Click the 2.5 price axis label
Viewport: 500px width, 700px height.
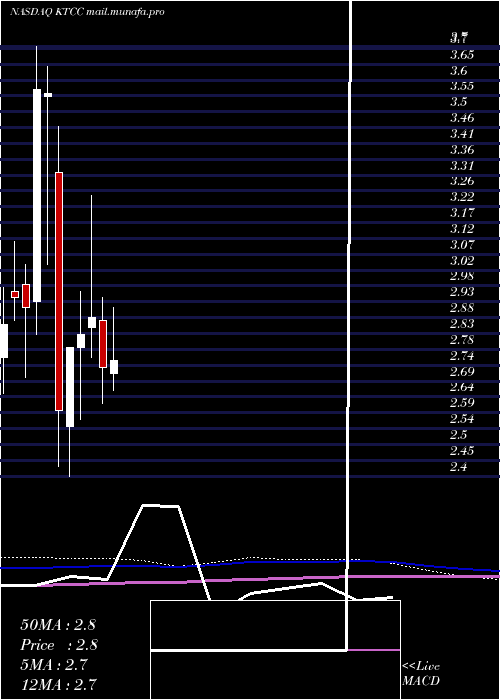pos(459,435)
